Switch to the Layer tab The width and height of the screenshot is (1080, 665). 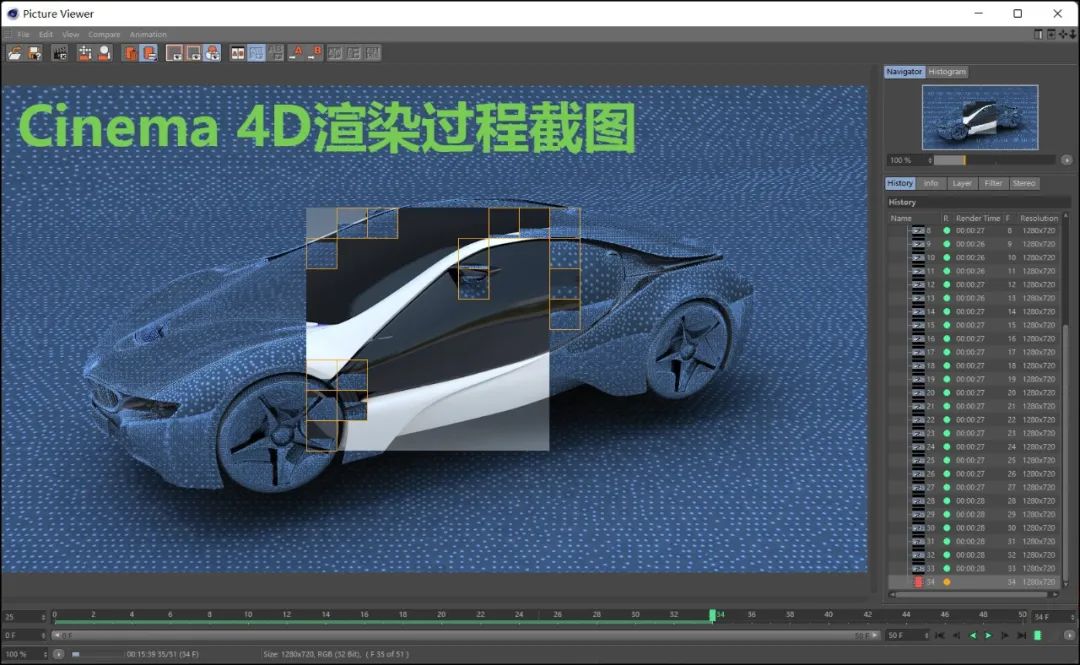962,183
